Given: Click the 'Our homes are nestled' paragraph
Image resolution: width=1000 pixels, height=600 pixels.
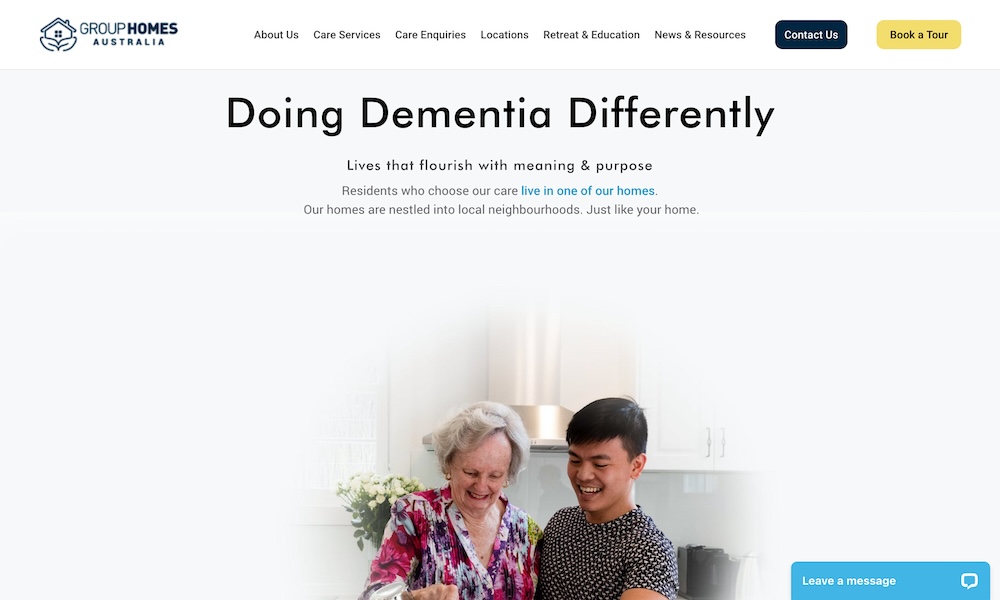Looking at the screenshot, I should pyautogui.click(x=501, y=210).
